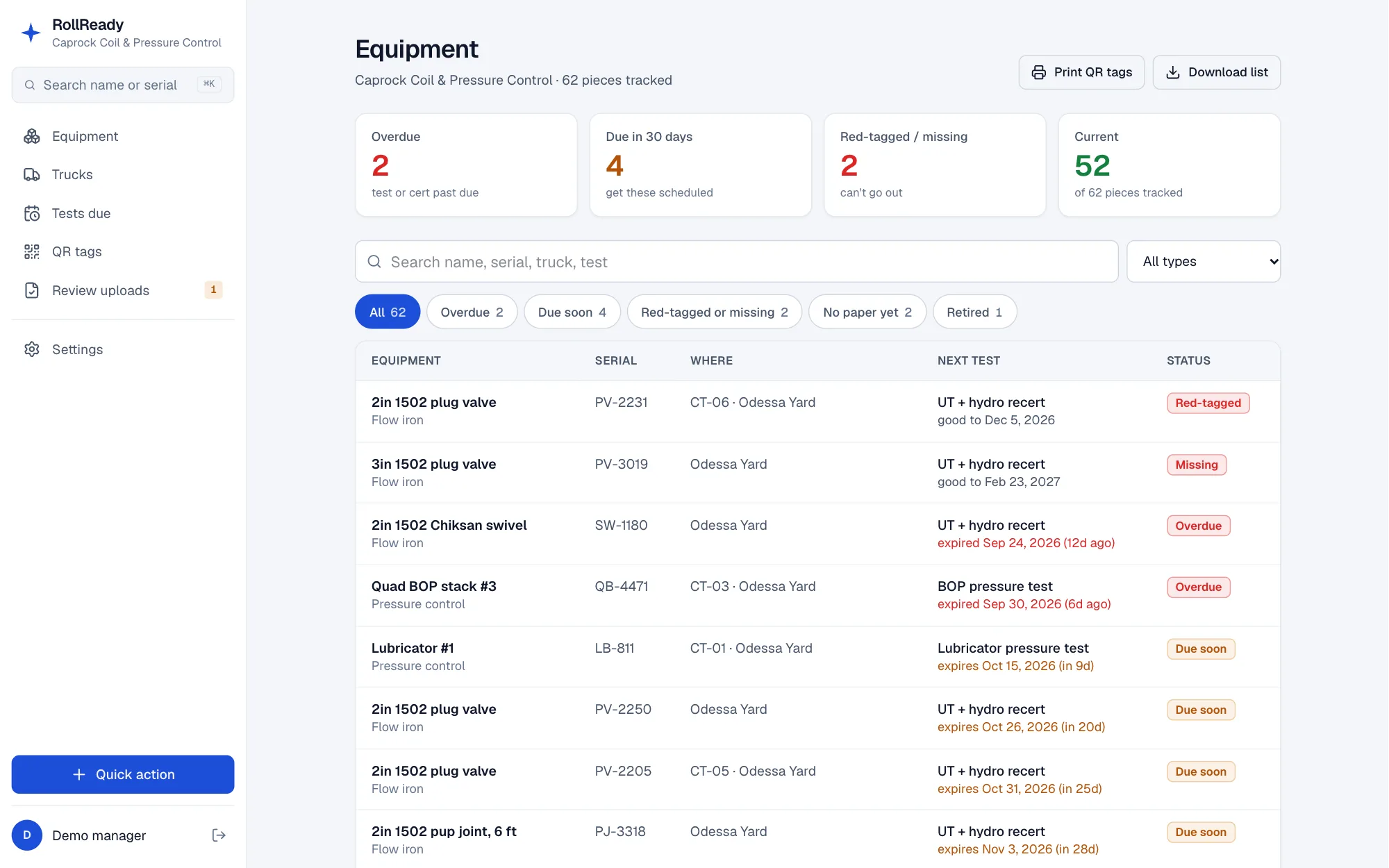This screenshot has width=1389, height=868.
Task: Click the Due in 30 days card
Action: coord(700,165)
